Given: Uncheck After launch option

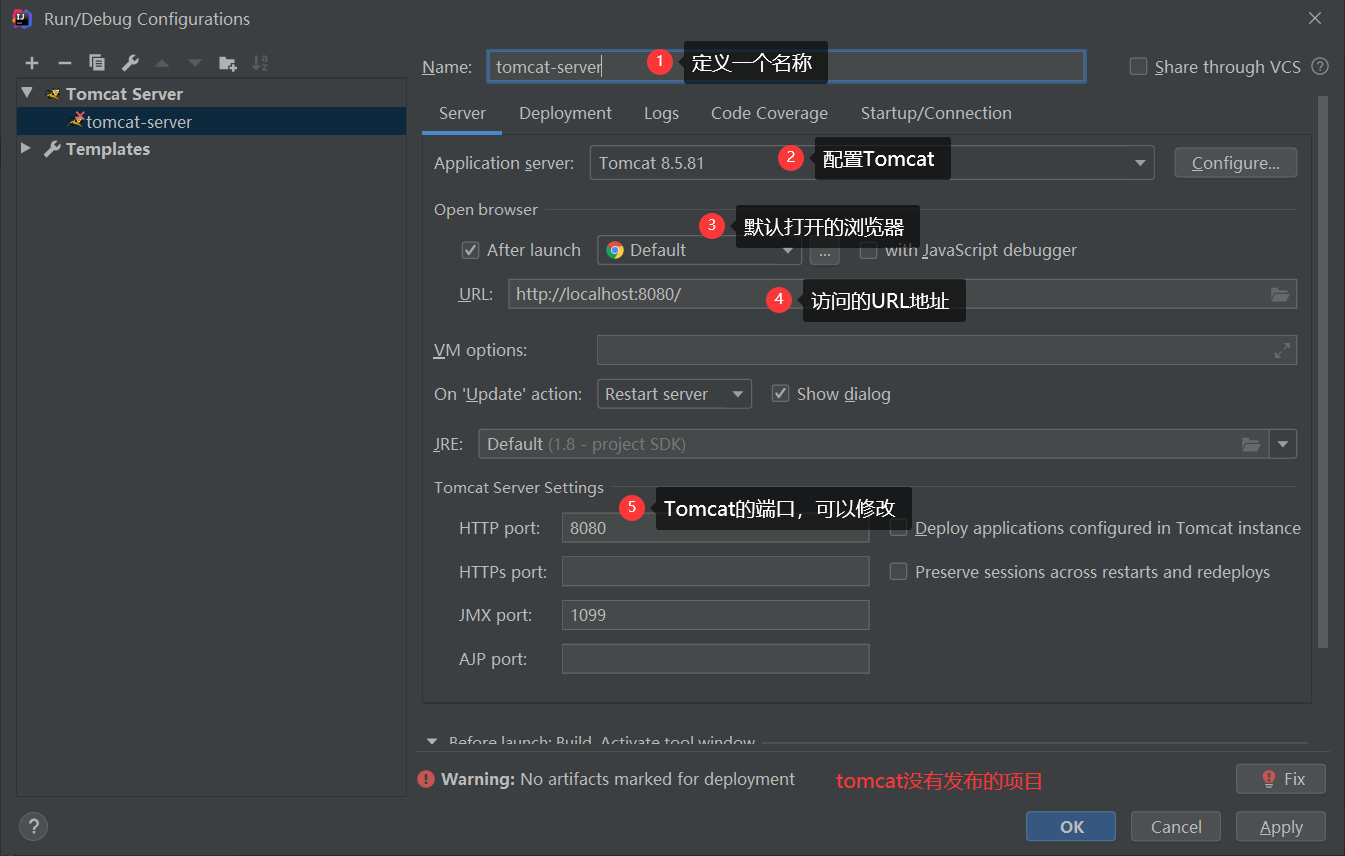Looking at the screenshot, I should [x=470, y=250].
